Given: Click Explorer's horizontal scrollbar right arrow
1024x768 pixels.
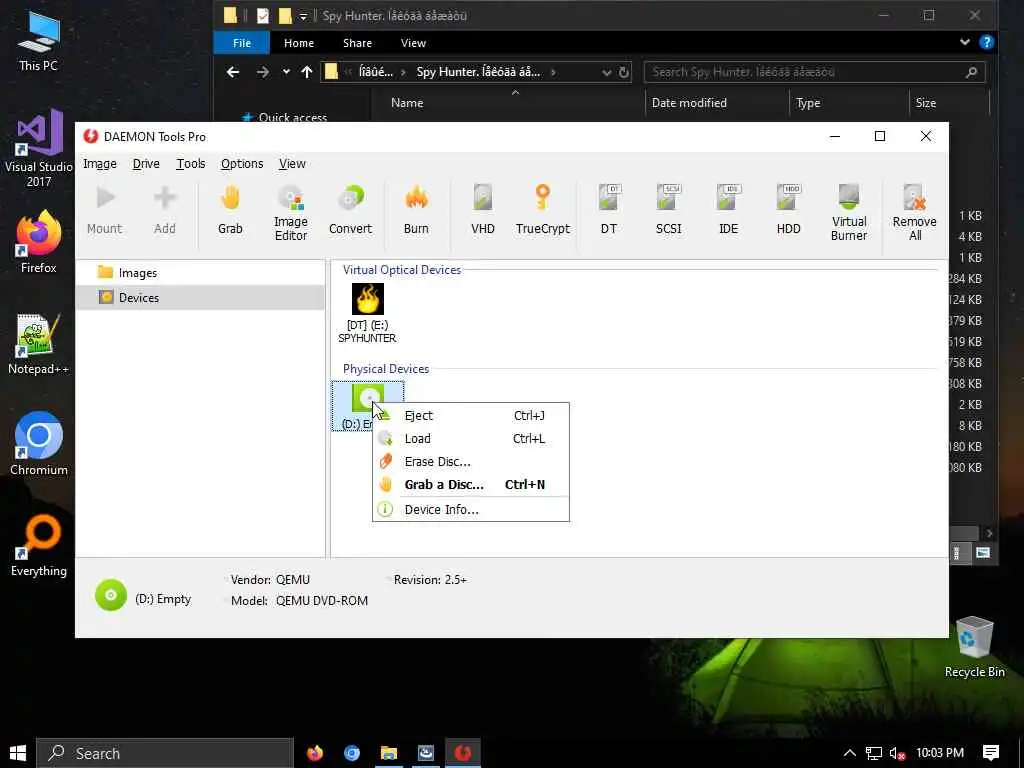Looking at the screenshot, I should (989, 533).
